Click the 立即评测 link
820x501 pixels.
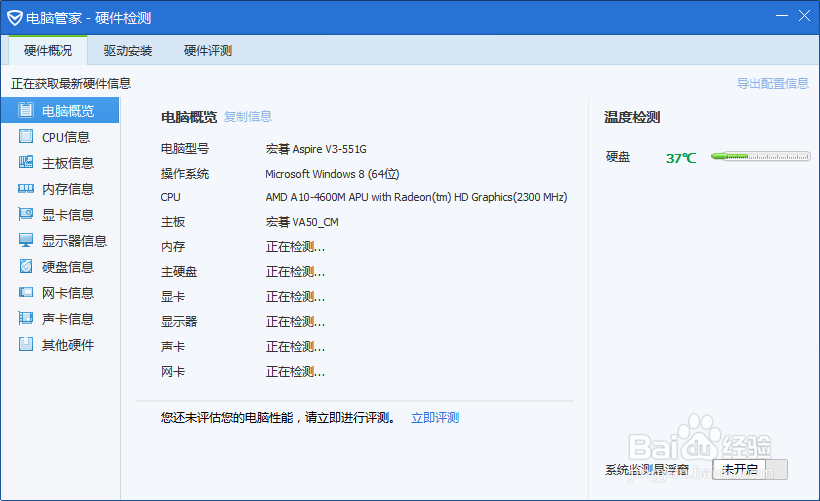(x=435, y=418)
